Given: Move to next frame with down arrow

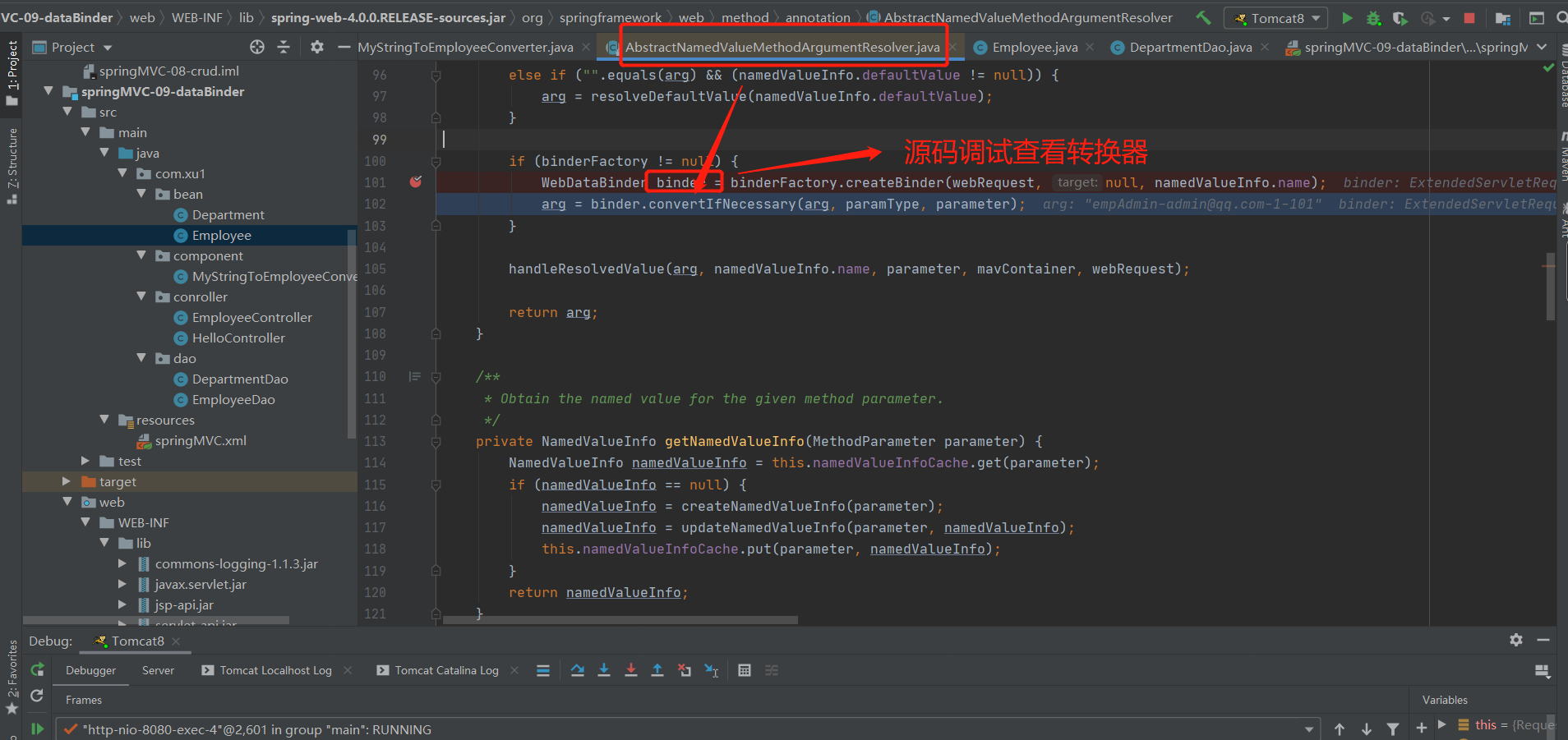Looking at the screenshot, I should 1367,729.
